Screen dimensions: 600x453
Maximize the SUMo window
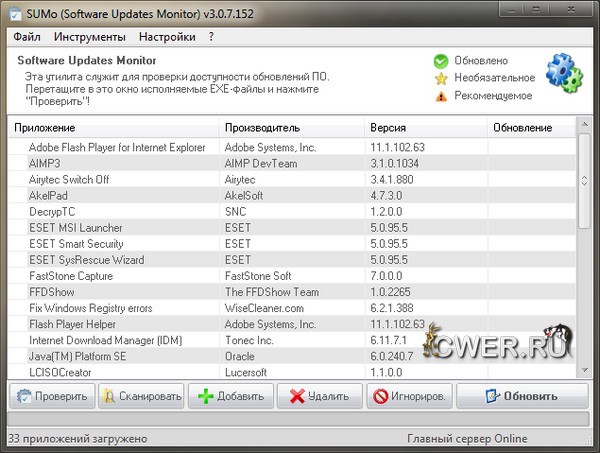536,10
